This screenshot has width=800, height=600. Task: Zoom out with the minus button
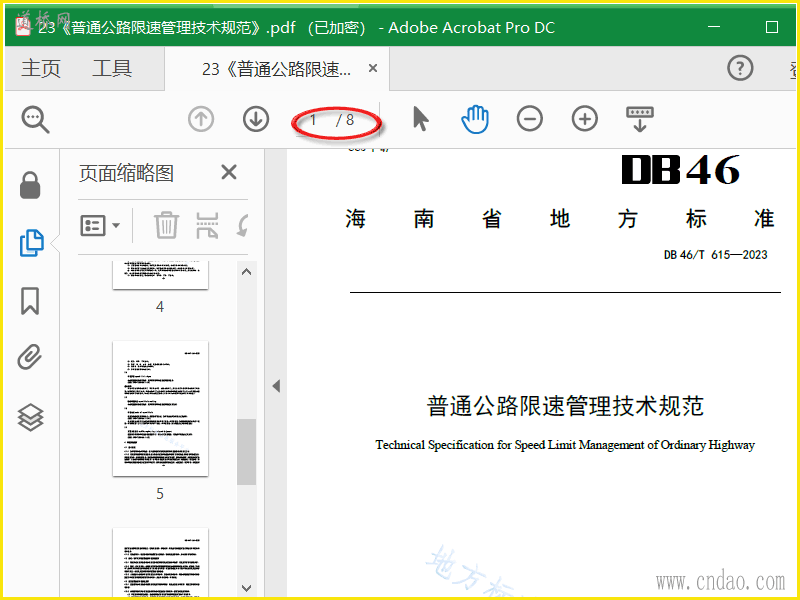point(530,119)
